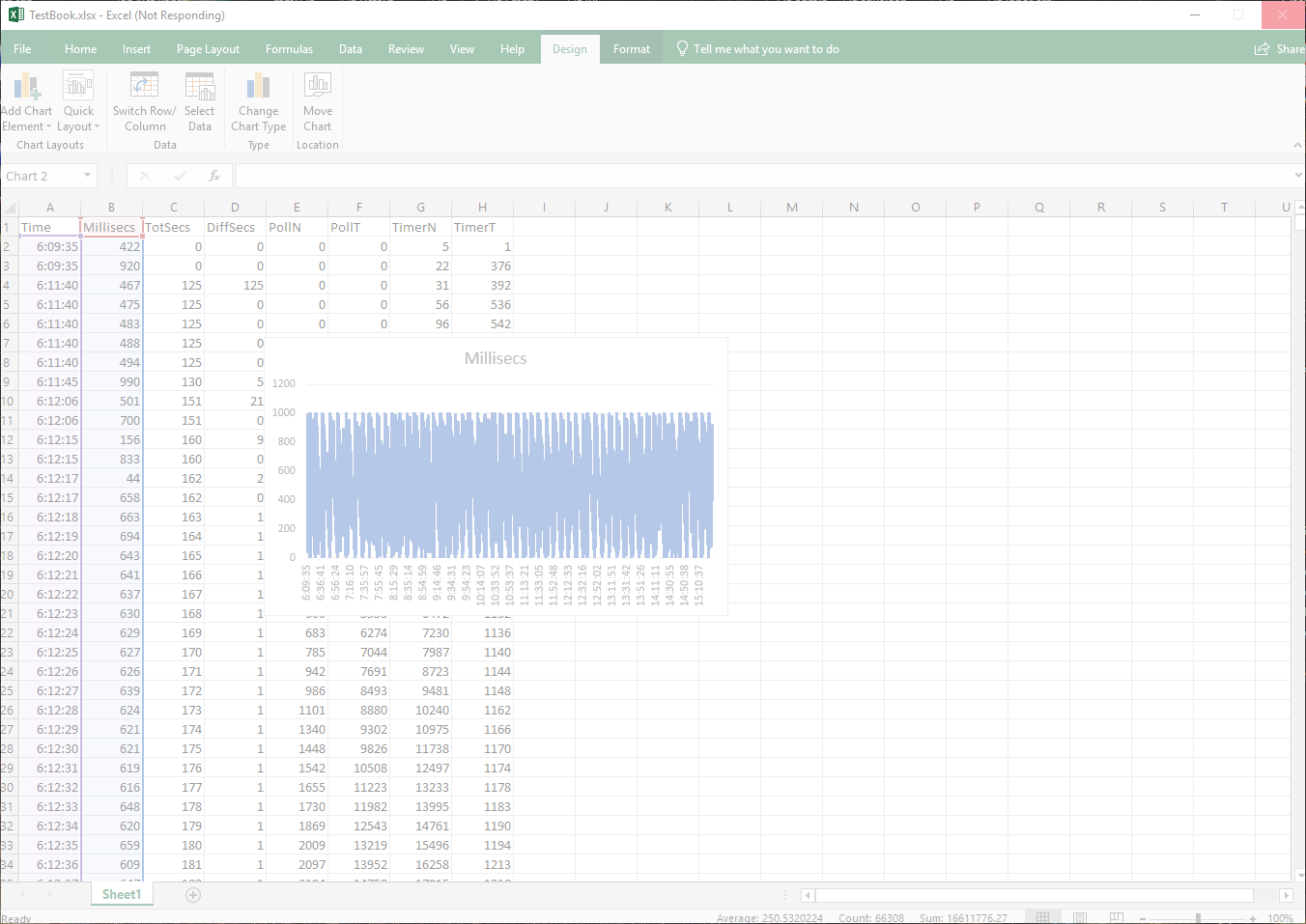
Task: Click cell value 16258
Action: tap(421, 864)
